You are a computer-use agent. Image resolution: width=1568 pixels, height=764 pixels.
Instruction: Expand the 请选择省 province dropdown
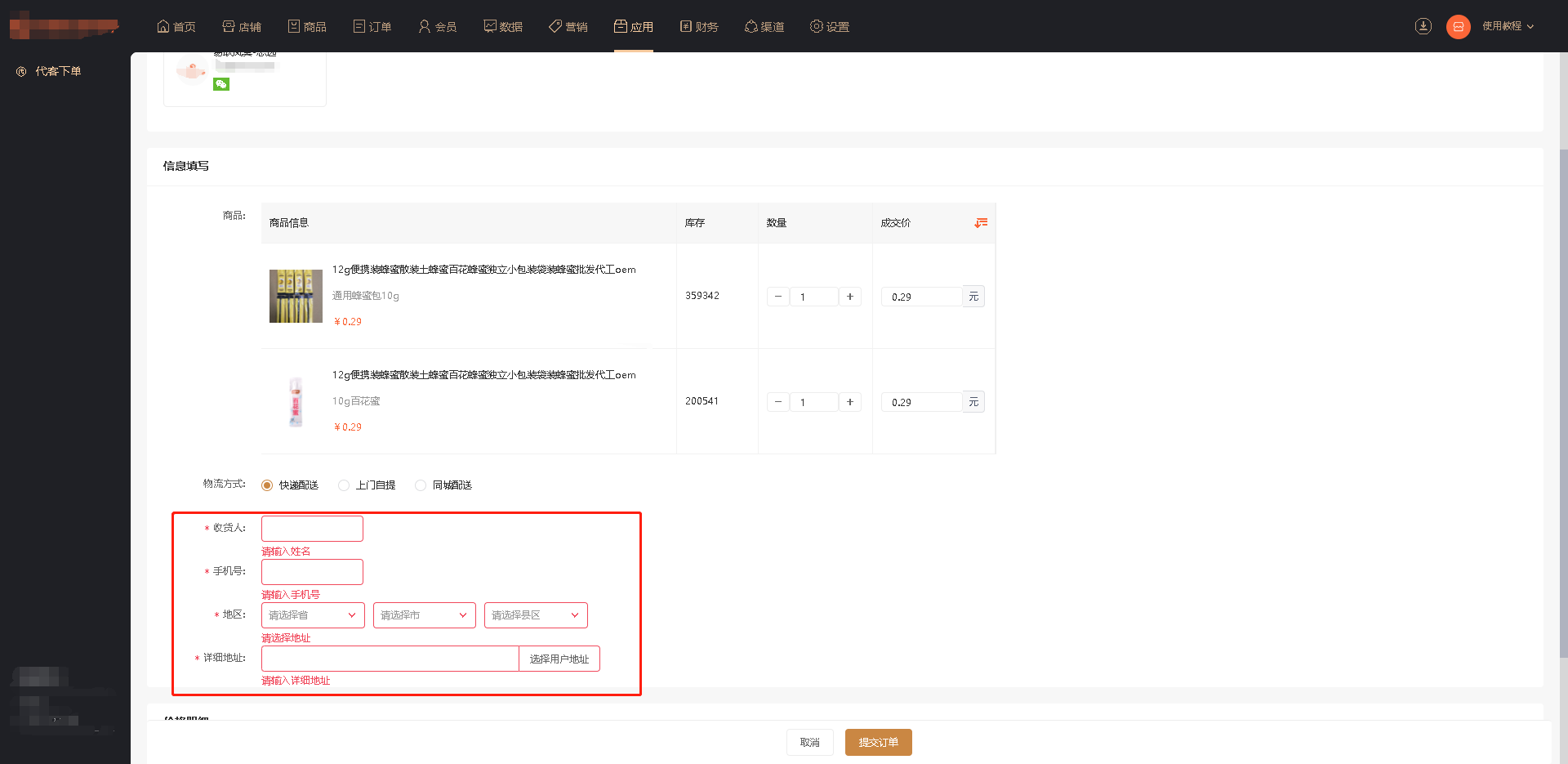[x=313, y=615]
